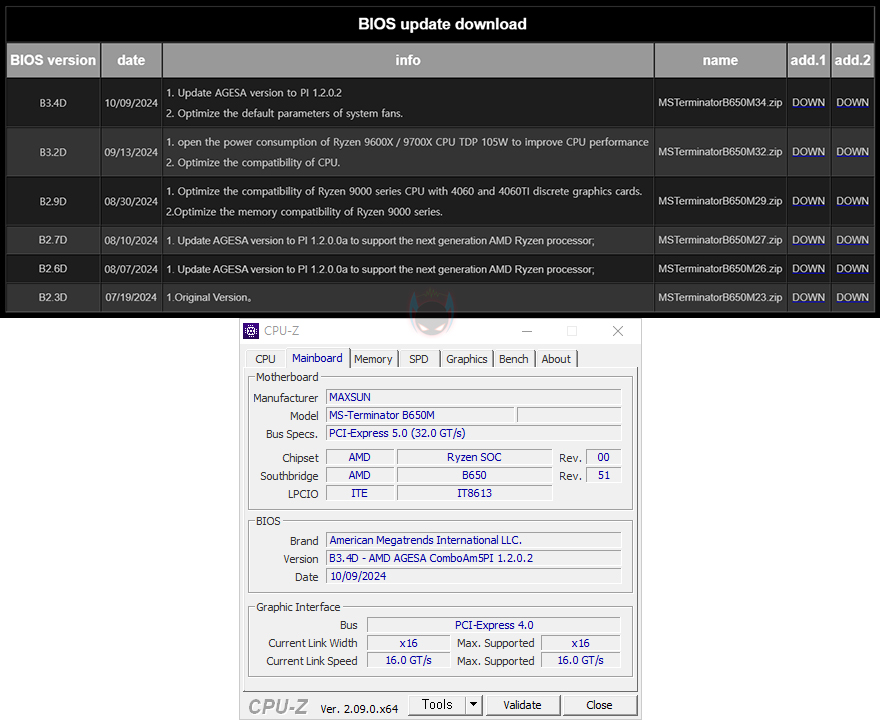This screenshot has width=880, height=720.
Task: Select the SPD tab
Action: (419, 359)
